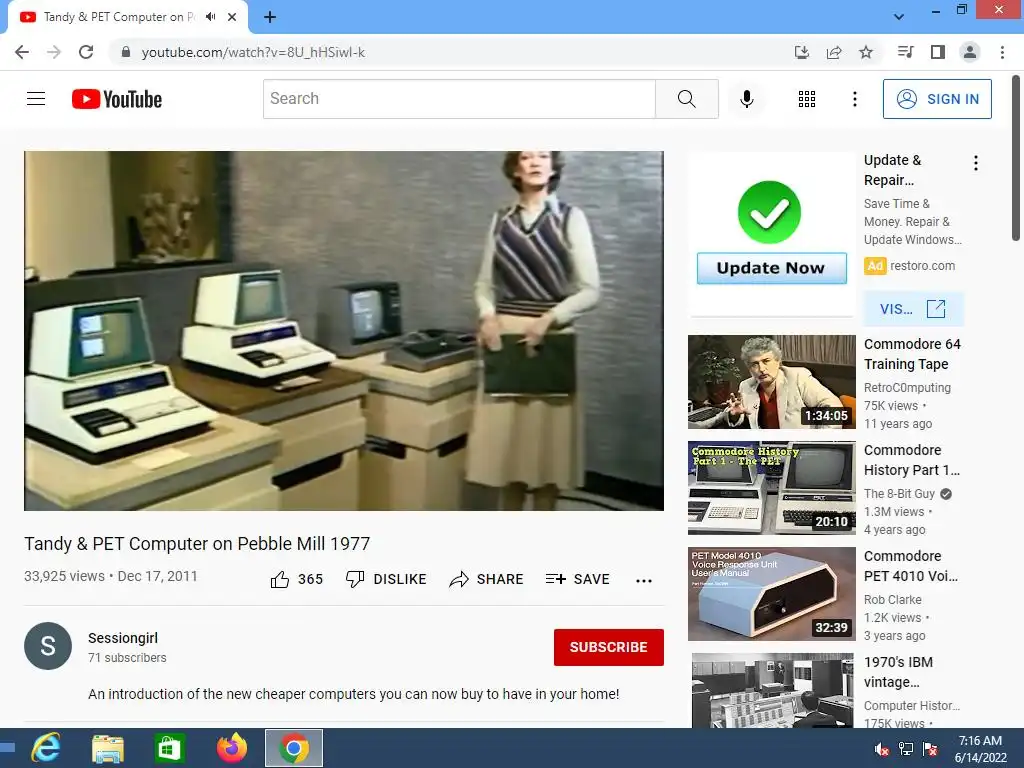
Task: Mute the tab via speaker icon
Action: pyautogui.click(x=210, y=17)
